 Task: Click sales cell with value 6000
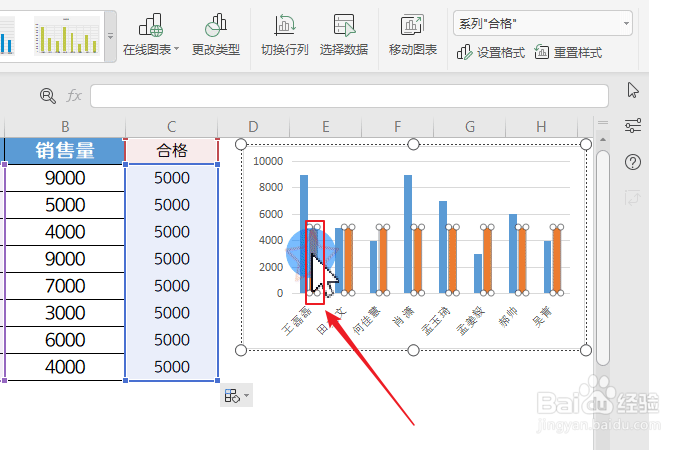pos(65,340)
